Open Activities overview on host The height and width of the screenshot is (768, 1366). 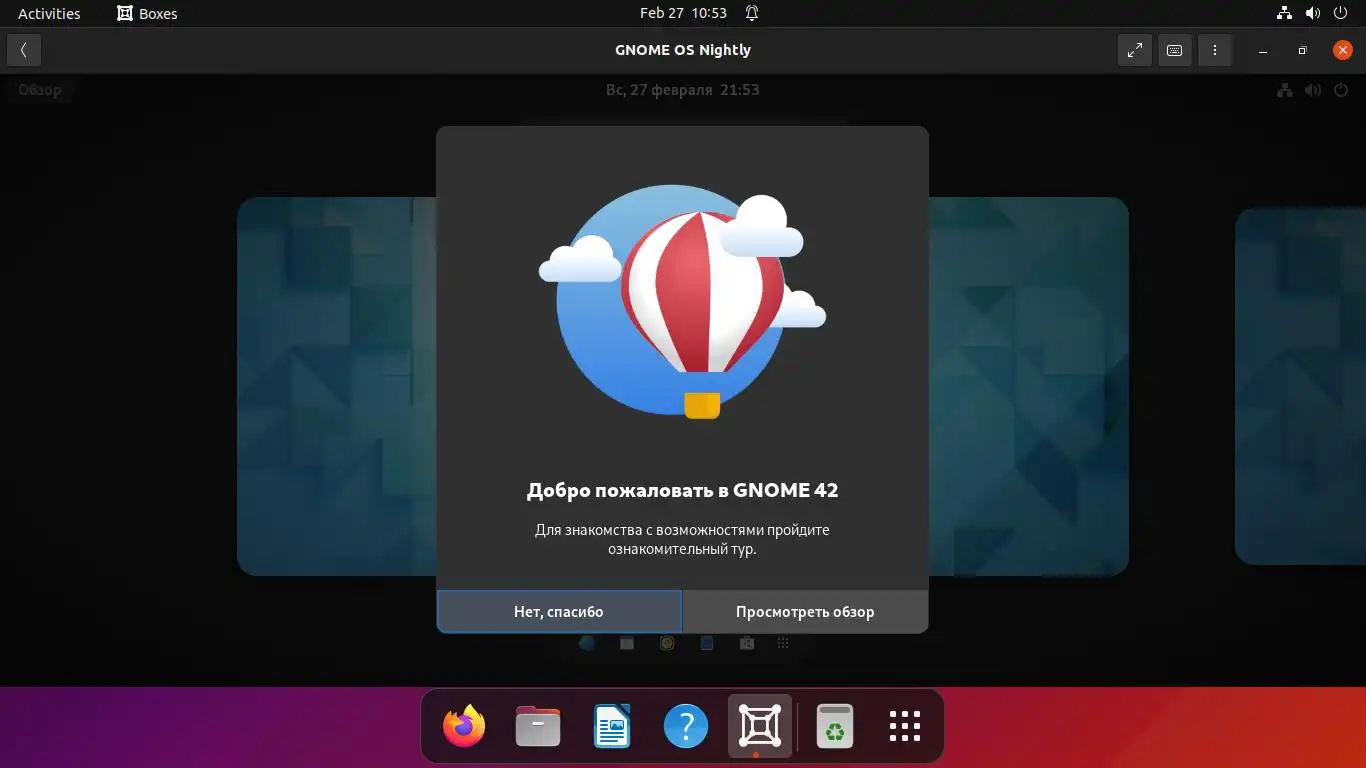click(49, 13)
